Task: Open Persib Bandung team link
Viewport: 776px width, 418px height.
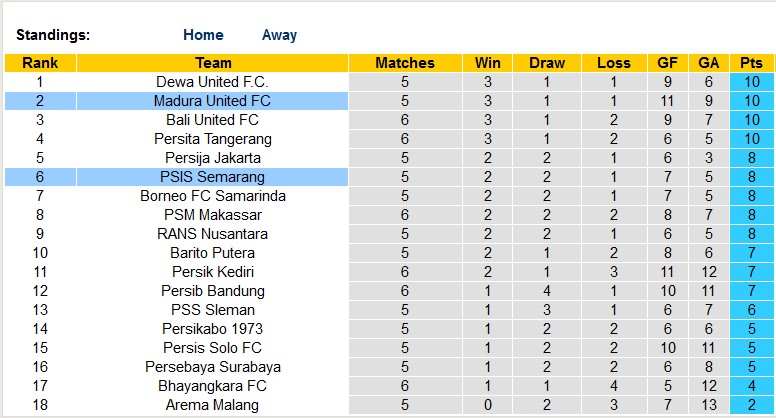Action: 213,291
